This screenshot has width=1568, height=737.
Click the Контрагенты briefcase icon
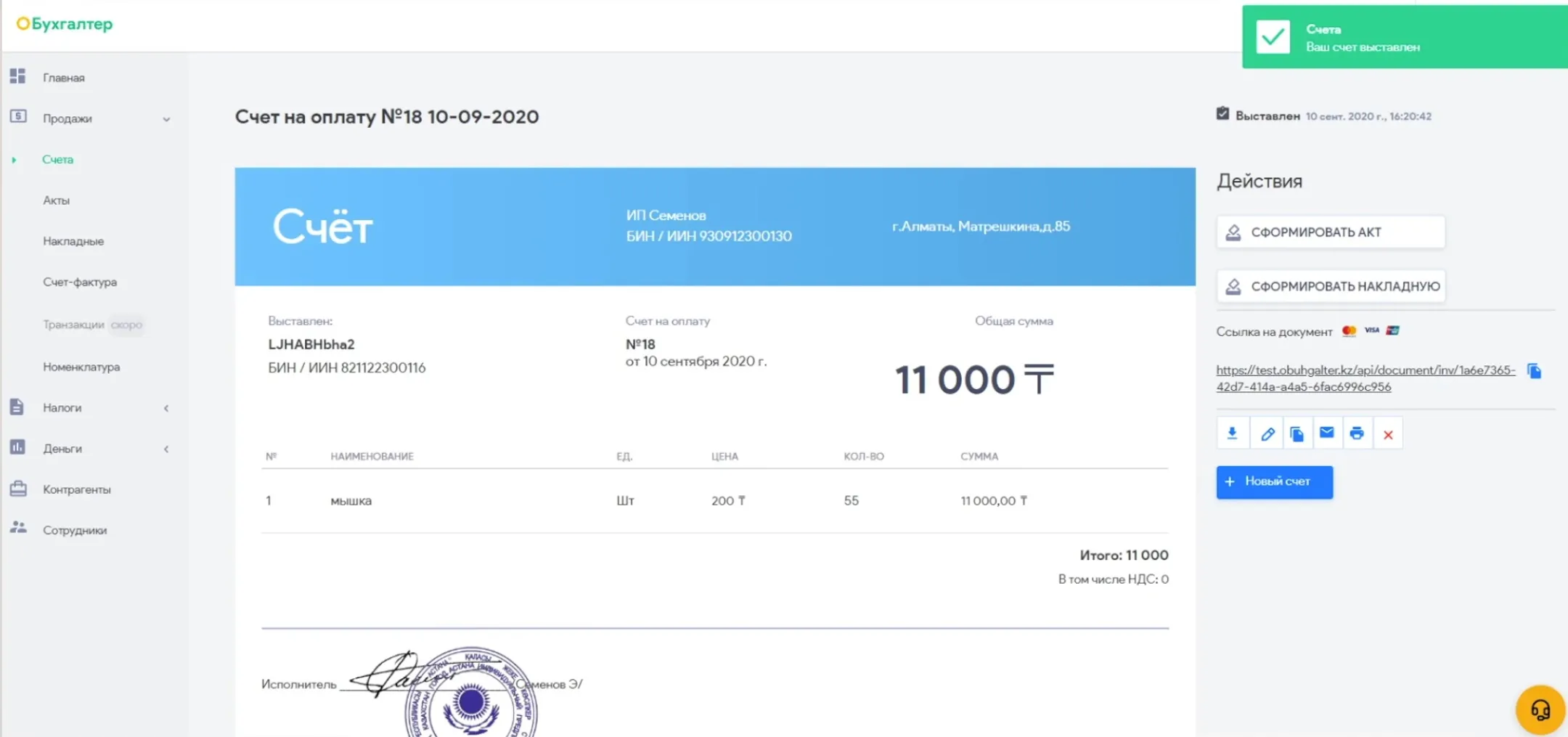18,489
